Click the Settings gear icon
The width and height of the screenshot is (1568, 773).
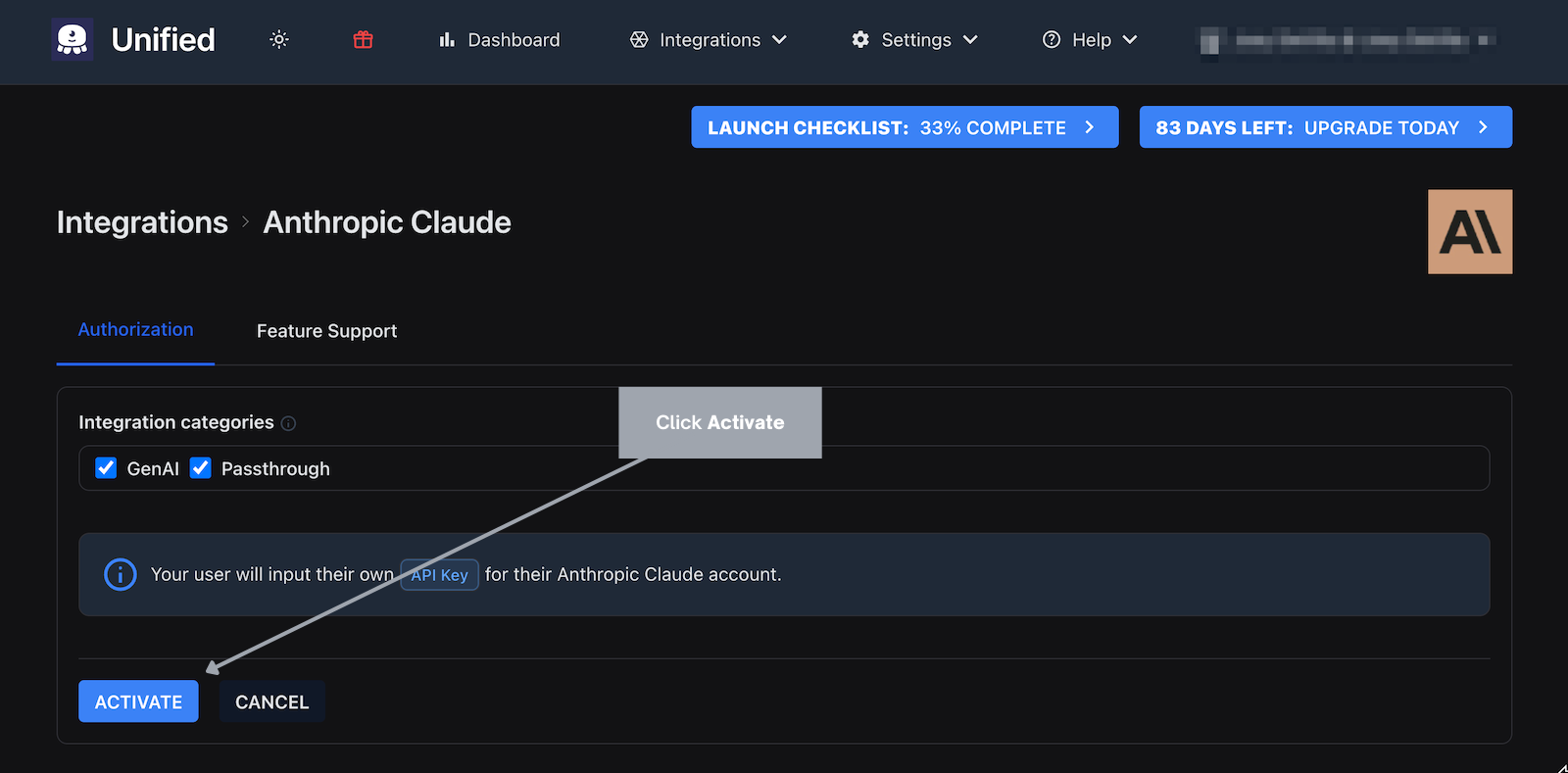[860, 39]
